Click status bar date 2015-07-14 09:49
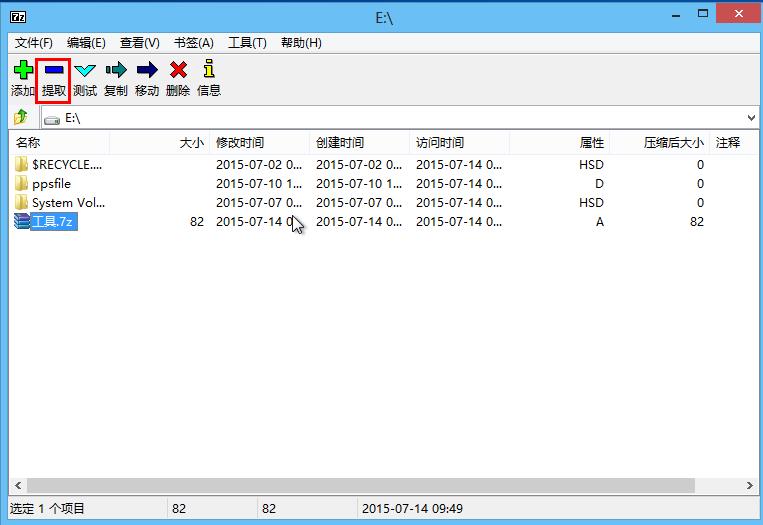This screenshot has height=525, width=763. point(412,508)
